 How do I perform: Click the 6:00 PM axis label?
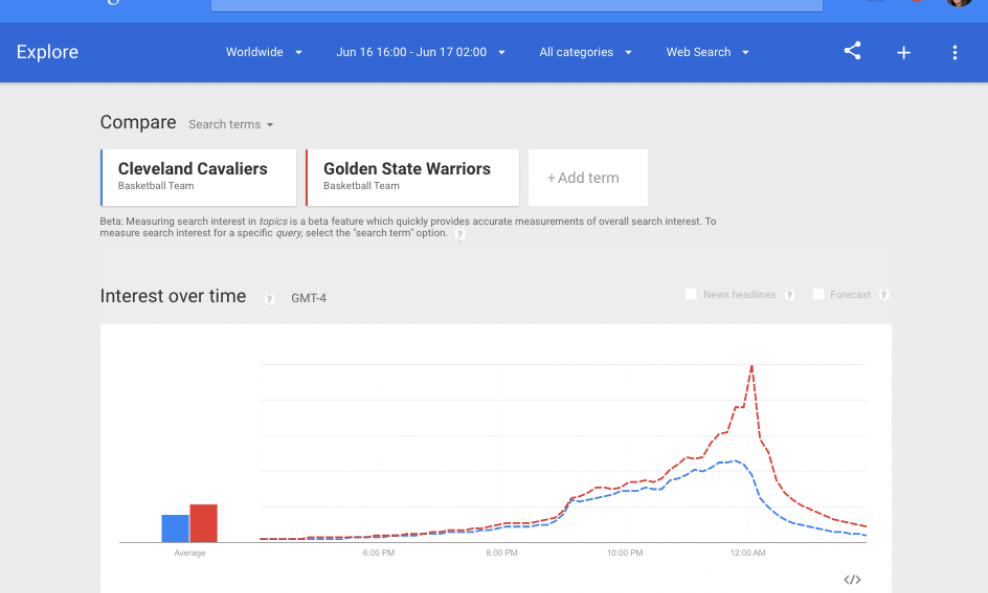379,553
